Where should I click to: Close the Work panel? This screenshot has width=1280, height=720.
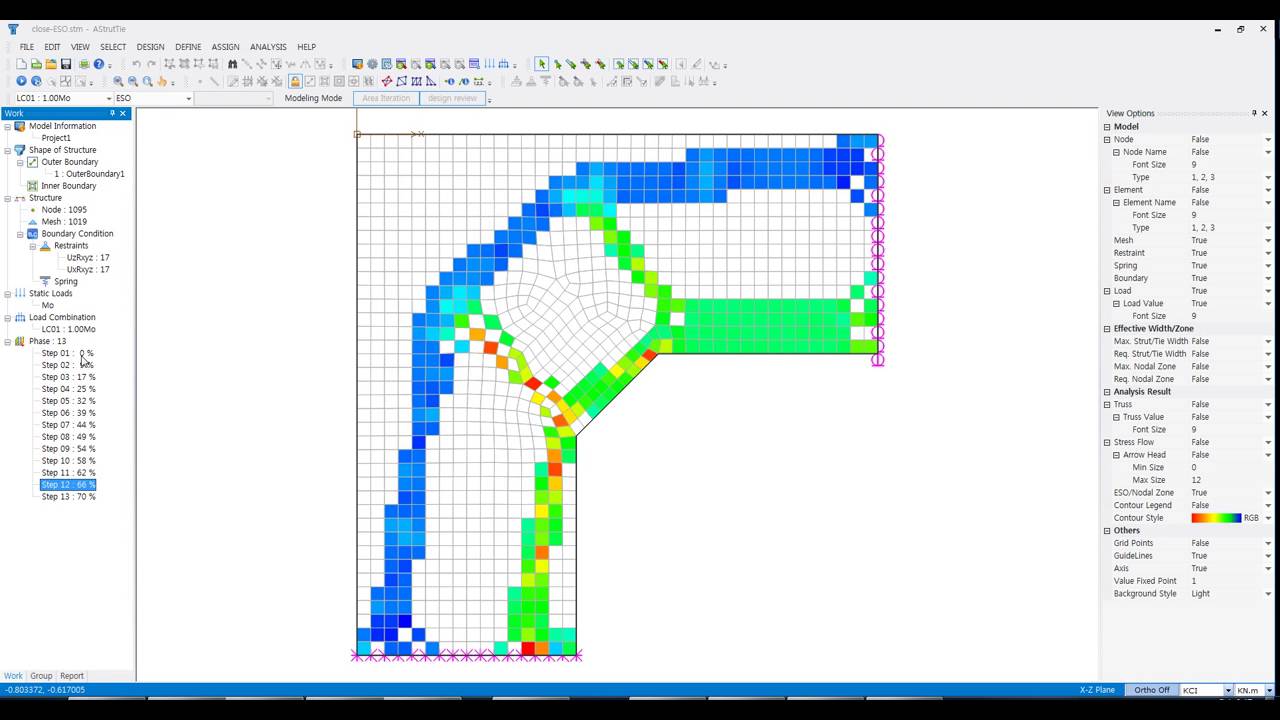[x=123, y=113]
